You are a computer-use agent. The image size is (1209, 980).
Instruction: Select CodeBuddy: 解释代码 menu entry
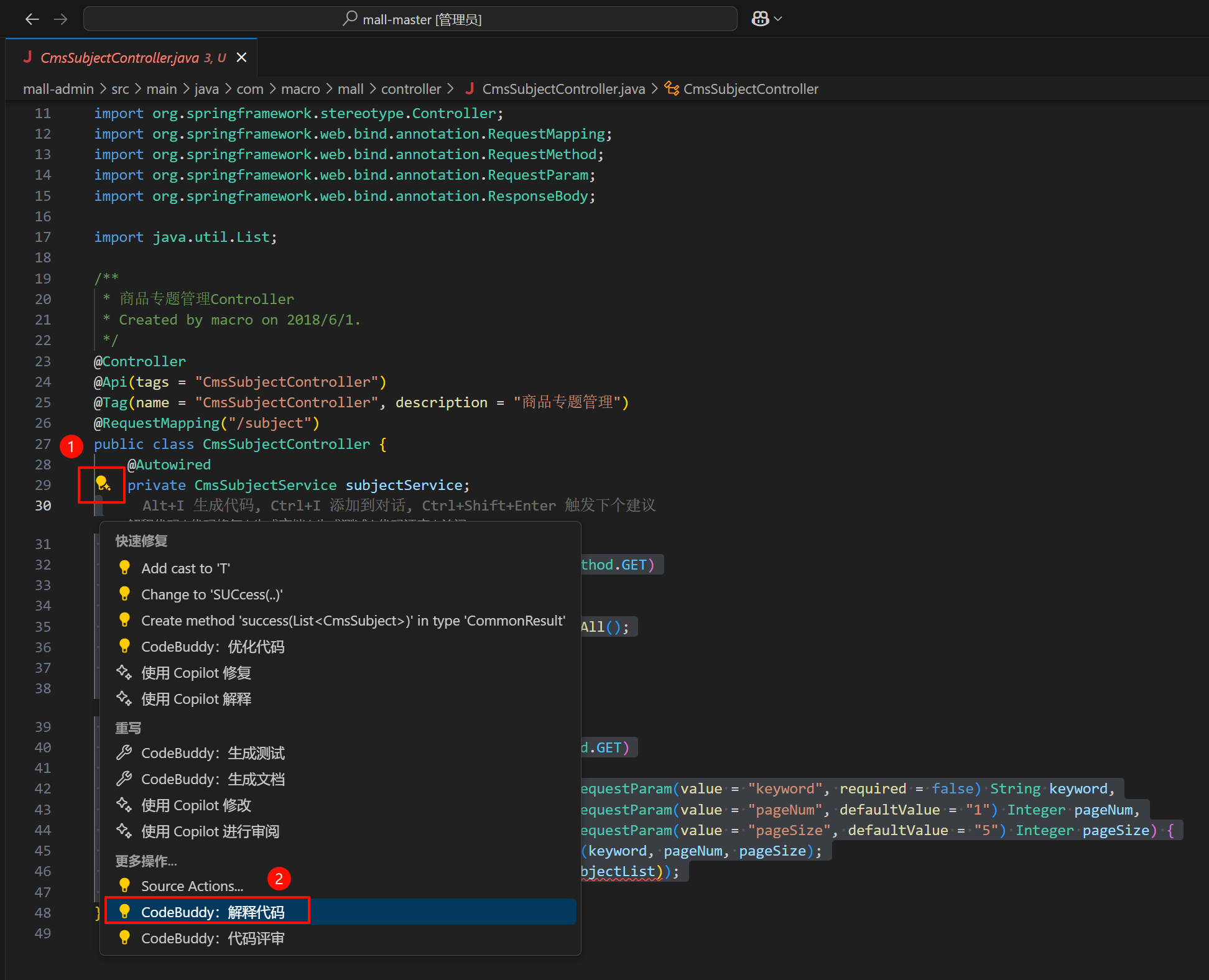(x=212, y=912)
